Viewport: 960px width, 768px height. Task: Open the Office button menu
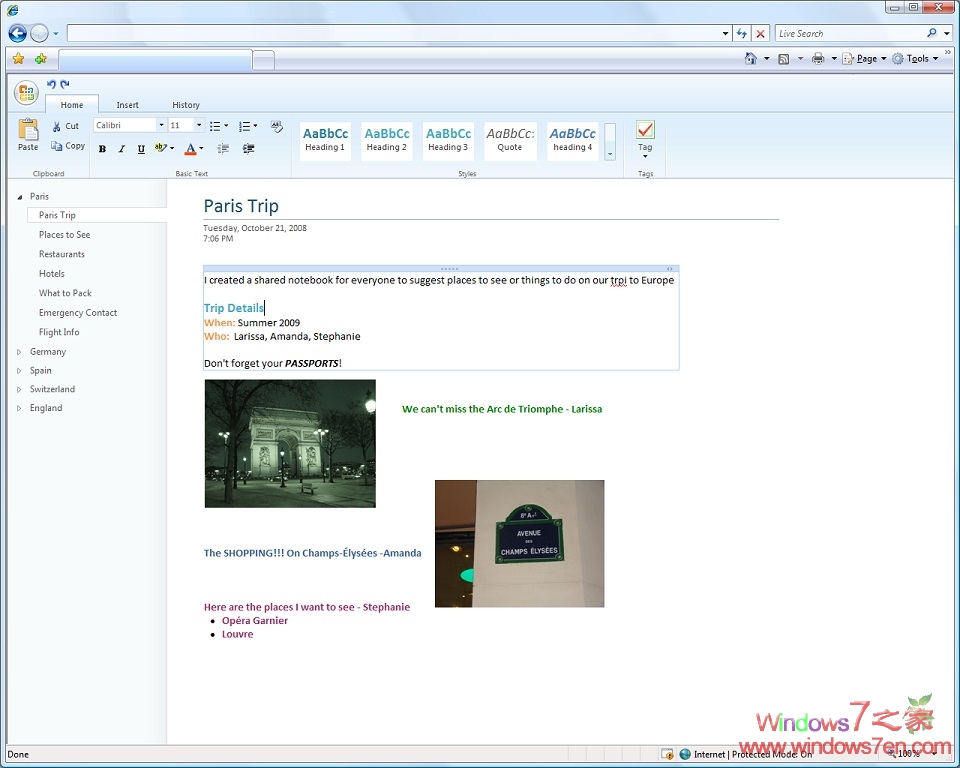coord(26,93)
